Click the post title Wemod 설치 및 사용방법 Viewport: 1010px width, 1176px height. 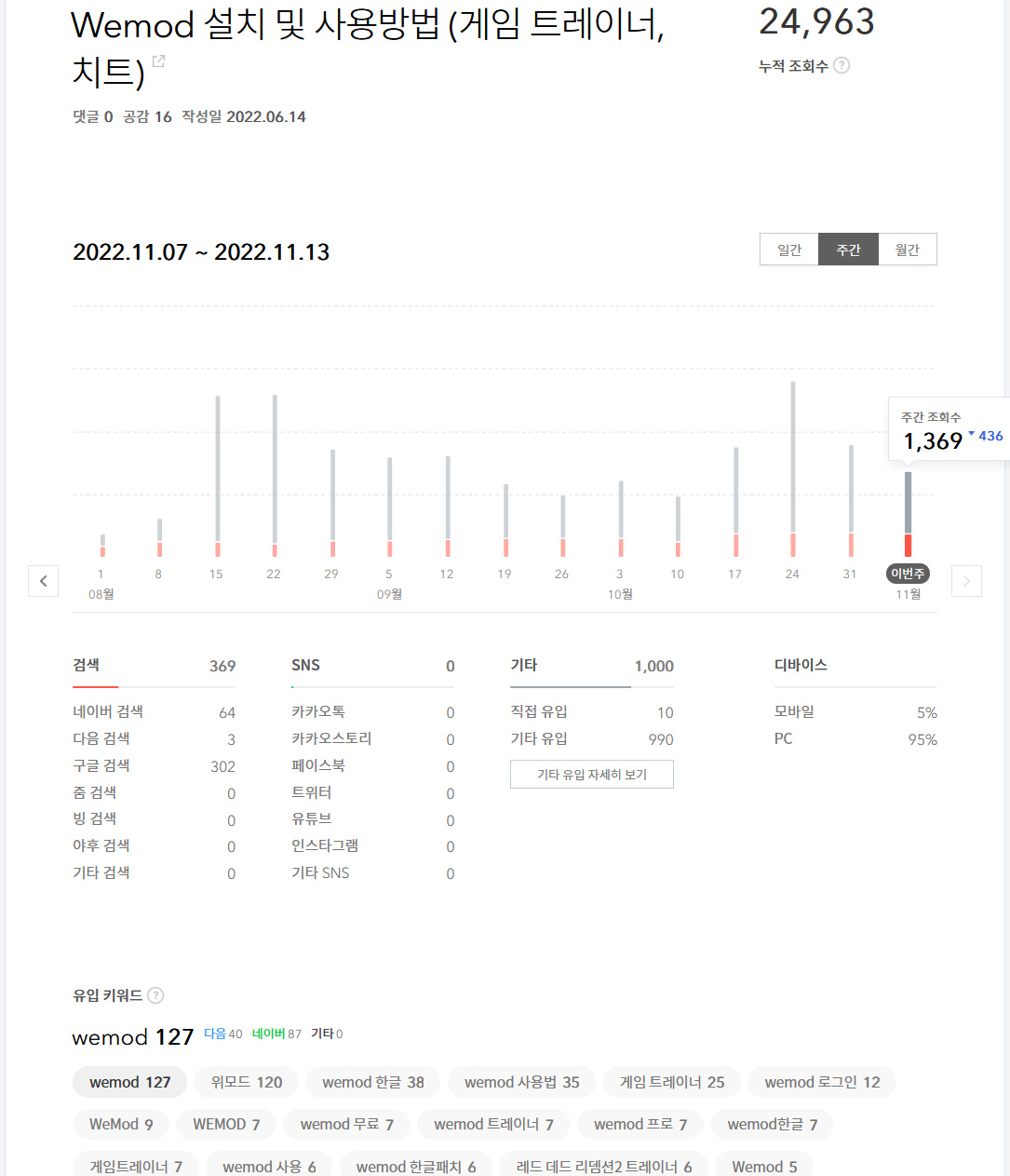(368, 47)
